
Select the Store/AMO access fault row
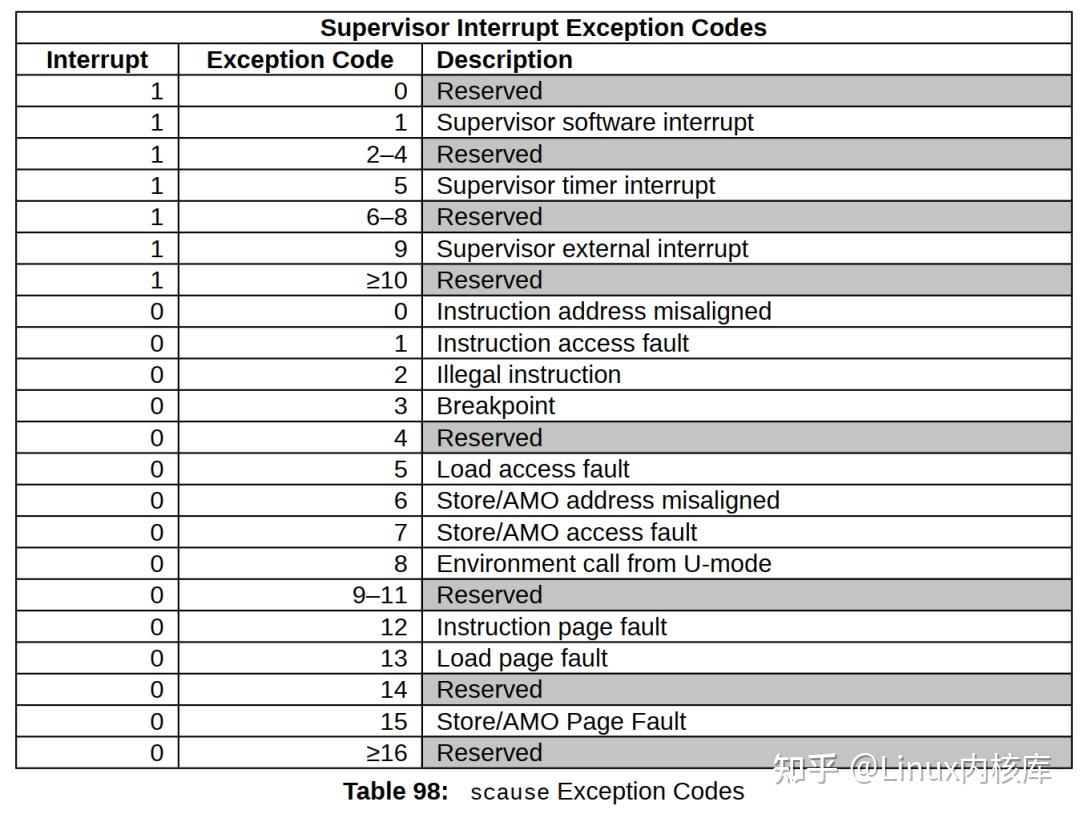[x=543, y=532]
